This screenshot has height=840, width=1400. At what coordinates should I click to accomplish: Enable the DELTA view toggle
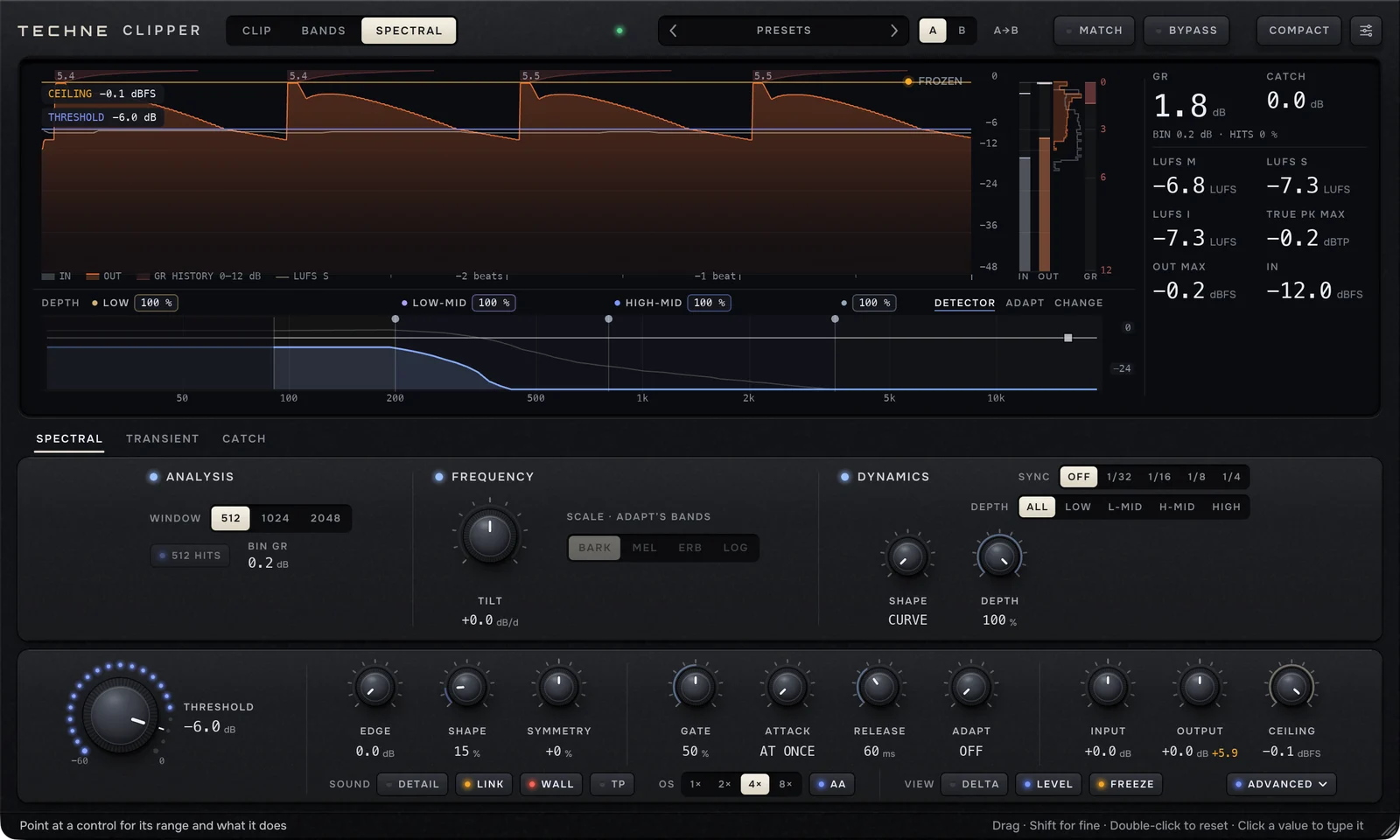[x=975, y=784]
